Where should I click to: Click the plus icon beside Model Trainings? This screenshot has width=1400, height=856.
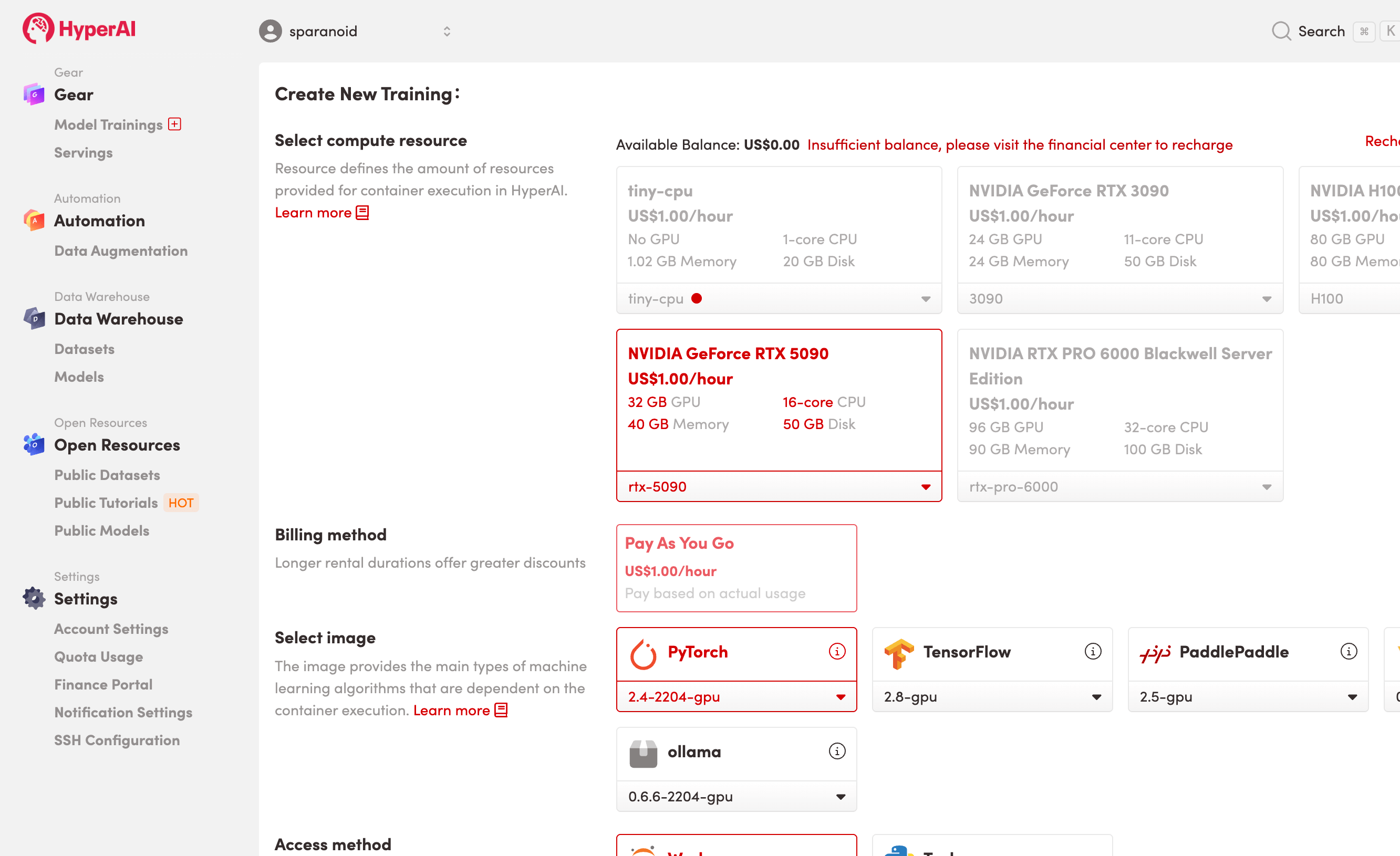(x=174, y=124)
